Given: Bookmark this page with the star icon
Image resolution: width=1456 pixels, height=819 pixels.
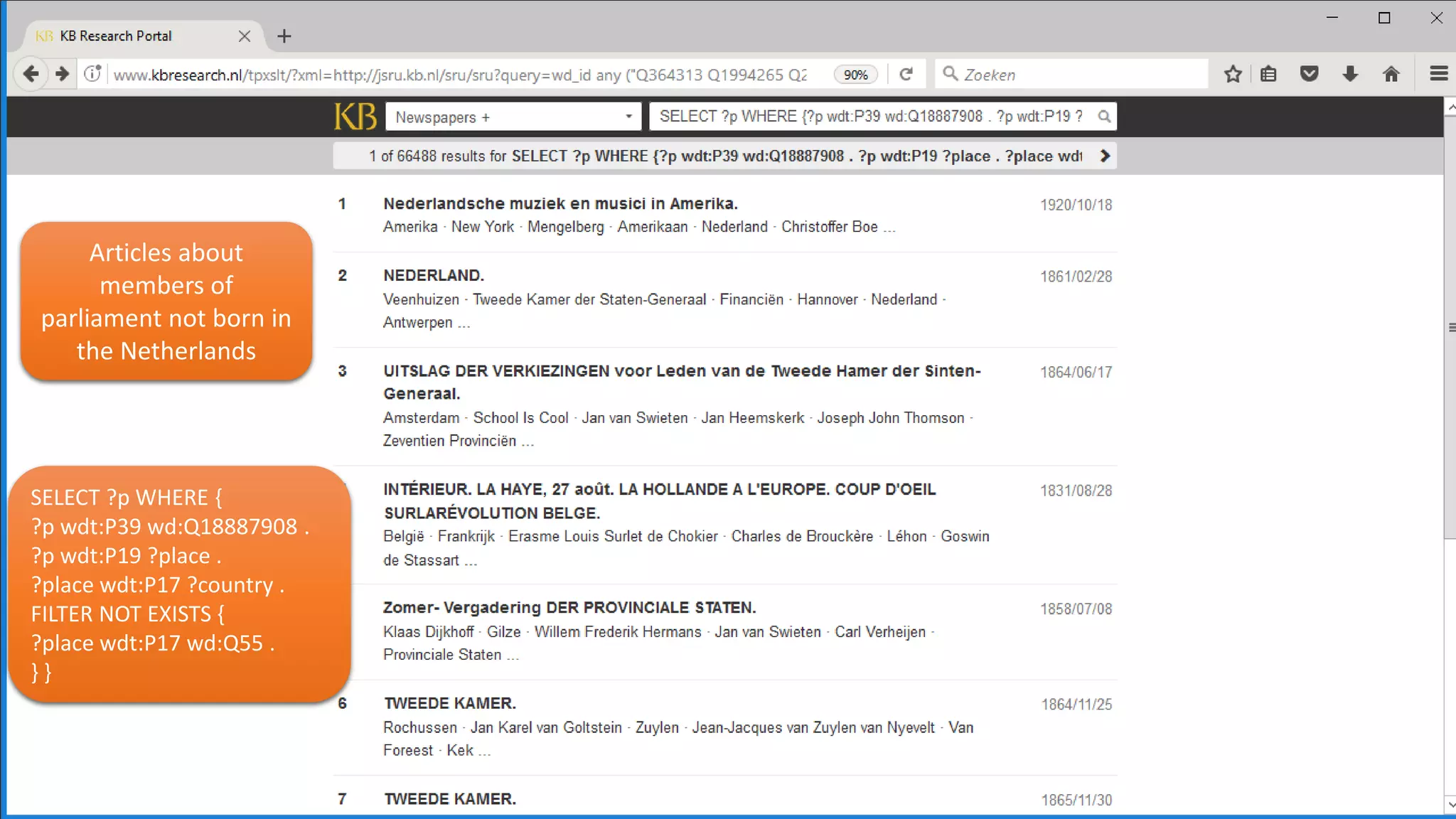Looking at the screenshot, I should (1233, 74).
